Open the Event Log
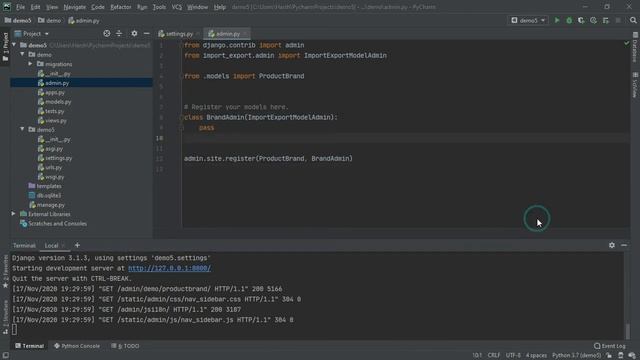Screen dimensions: 640x360 click(x=609, y=346)
